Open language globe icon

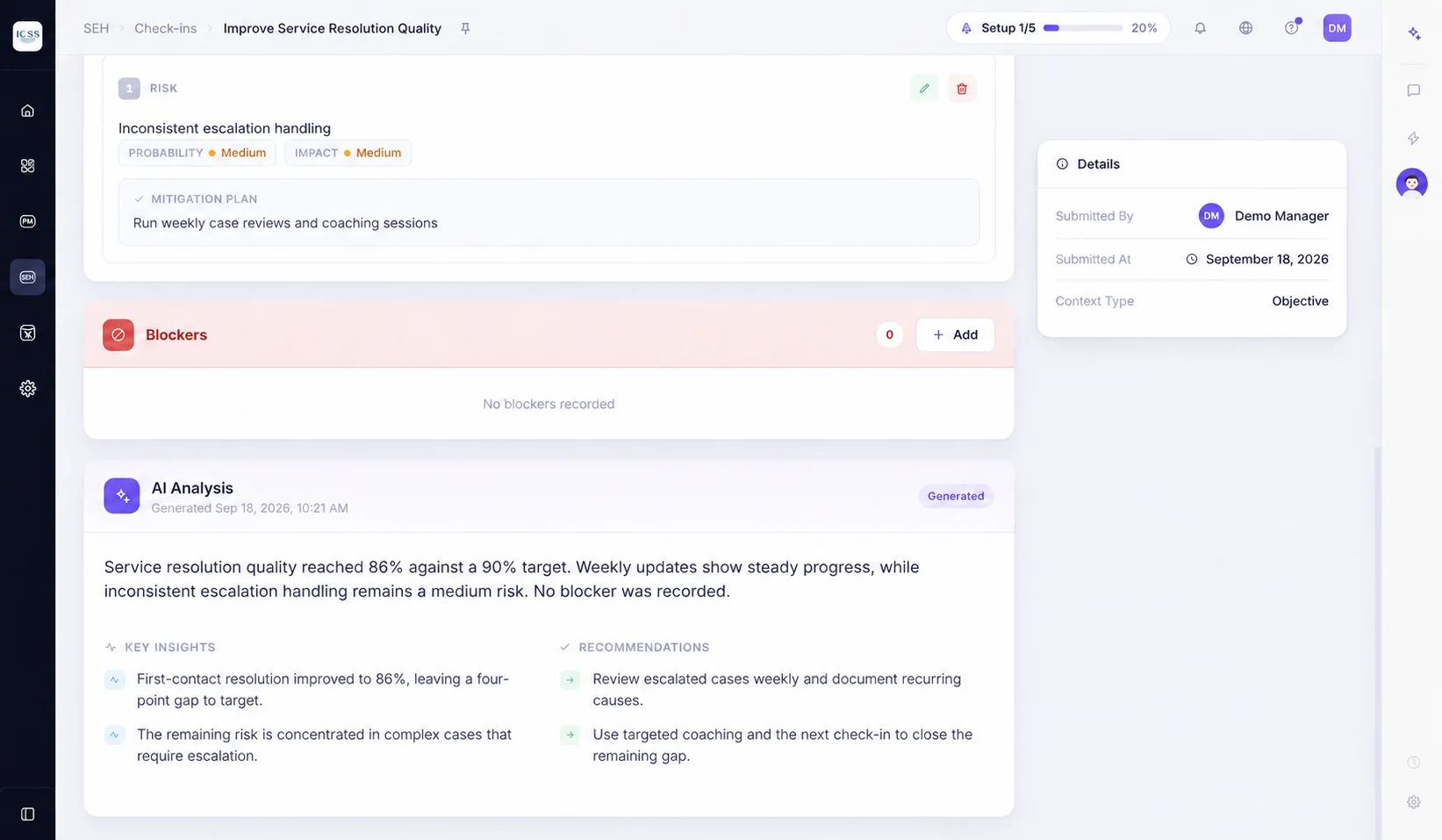coord(1245,28)
